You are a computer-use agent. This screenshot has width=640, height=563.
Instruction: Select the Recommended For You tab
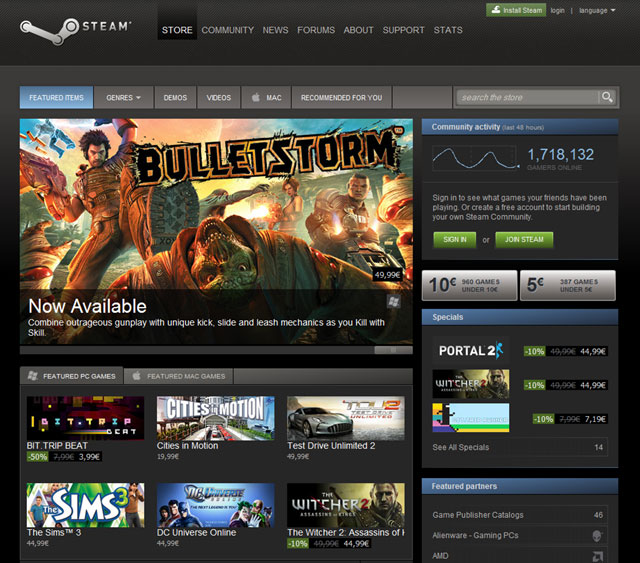[342, 97]
